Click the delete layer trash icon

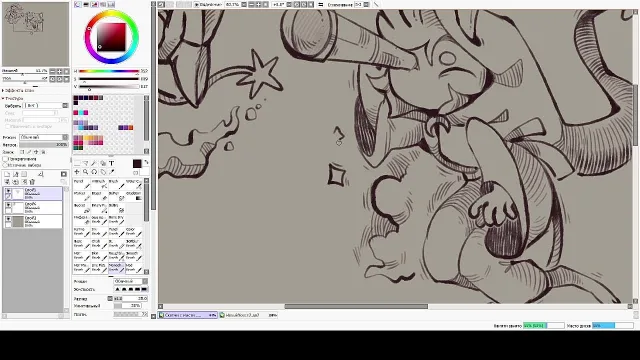click(x=32, y=182)
